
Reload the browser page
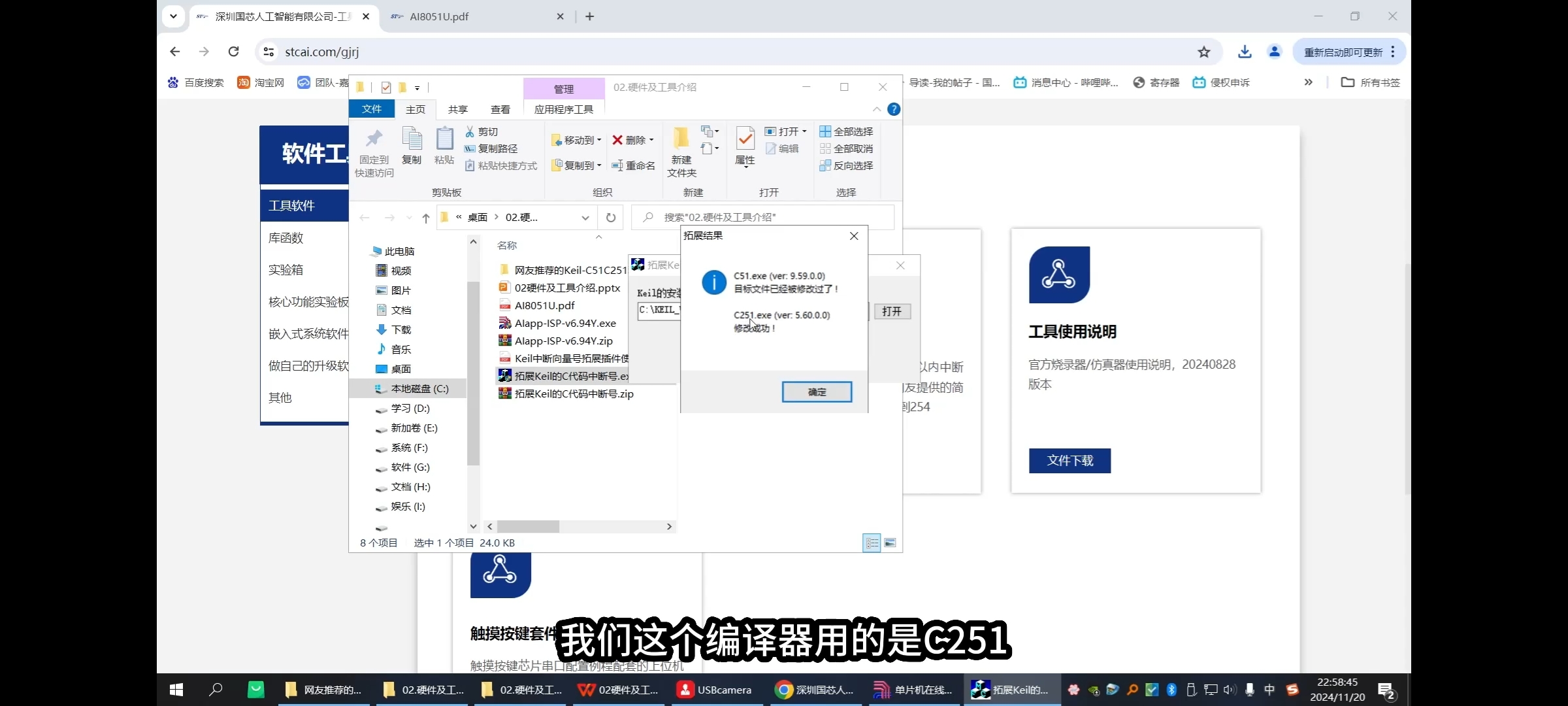tap(233, 52)
